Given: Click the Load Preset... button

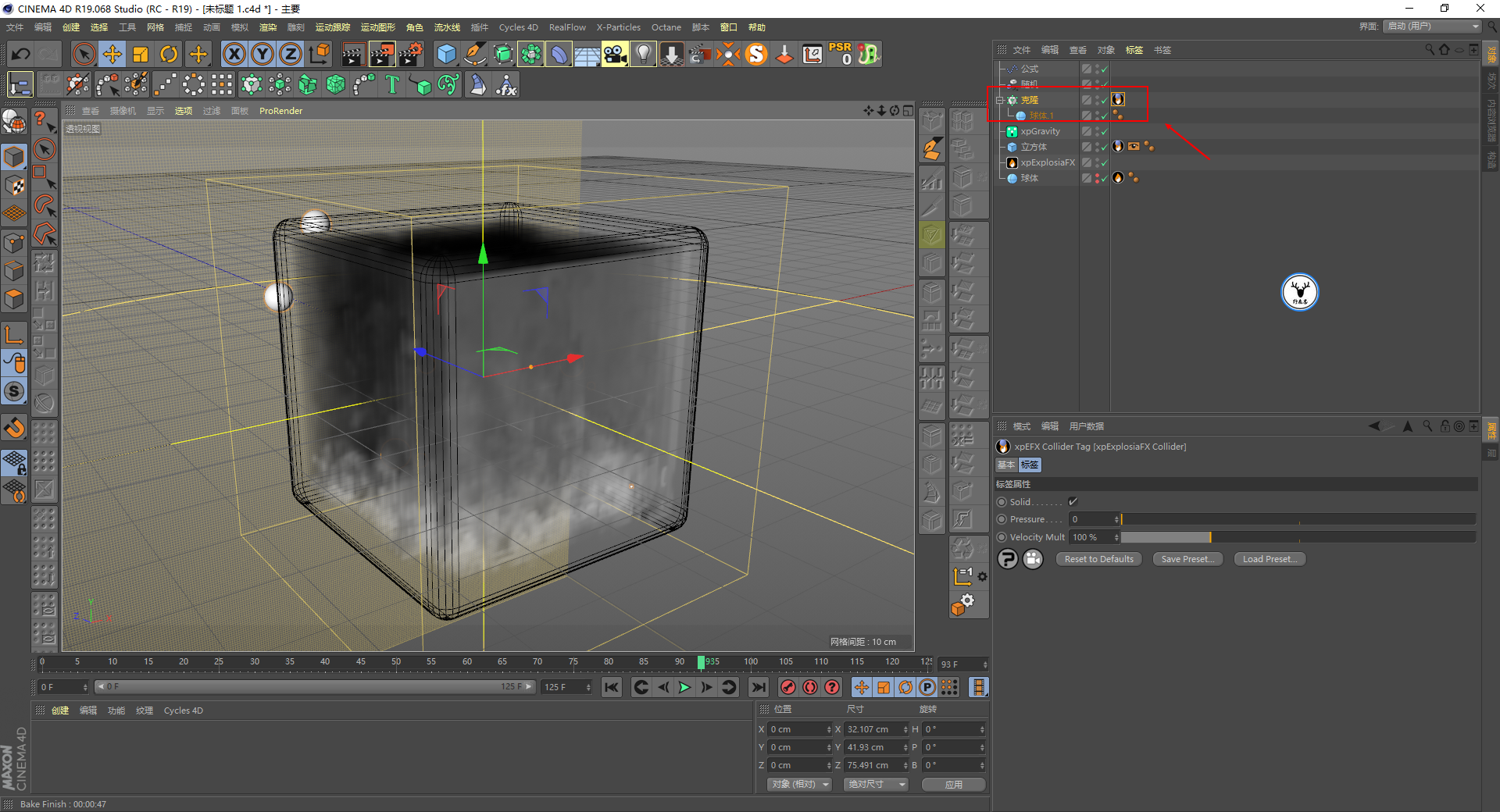Looking at the screenshot, I should click(x=1270, y=559).
